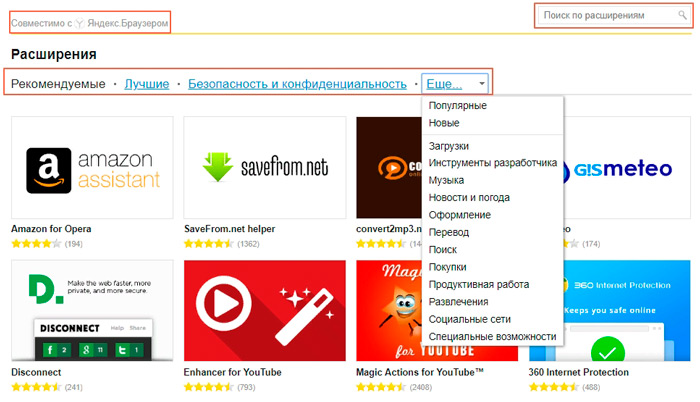
Task: Click the Yandex Browser logo icon
Action: 79,23
